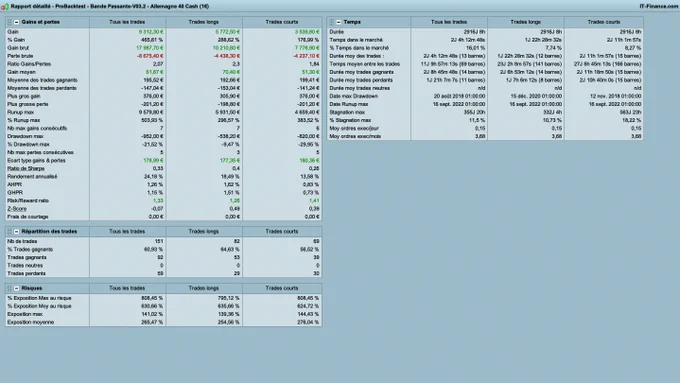Select Trades courts header in Temps
This screenshot has height=383, width=680.
[604, 22]
